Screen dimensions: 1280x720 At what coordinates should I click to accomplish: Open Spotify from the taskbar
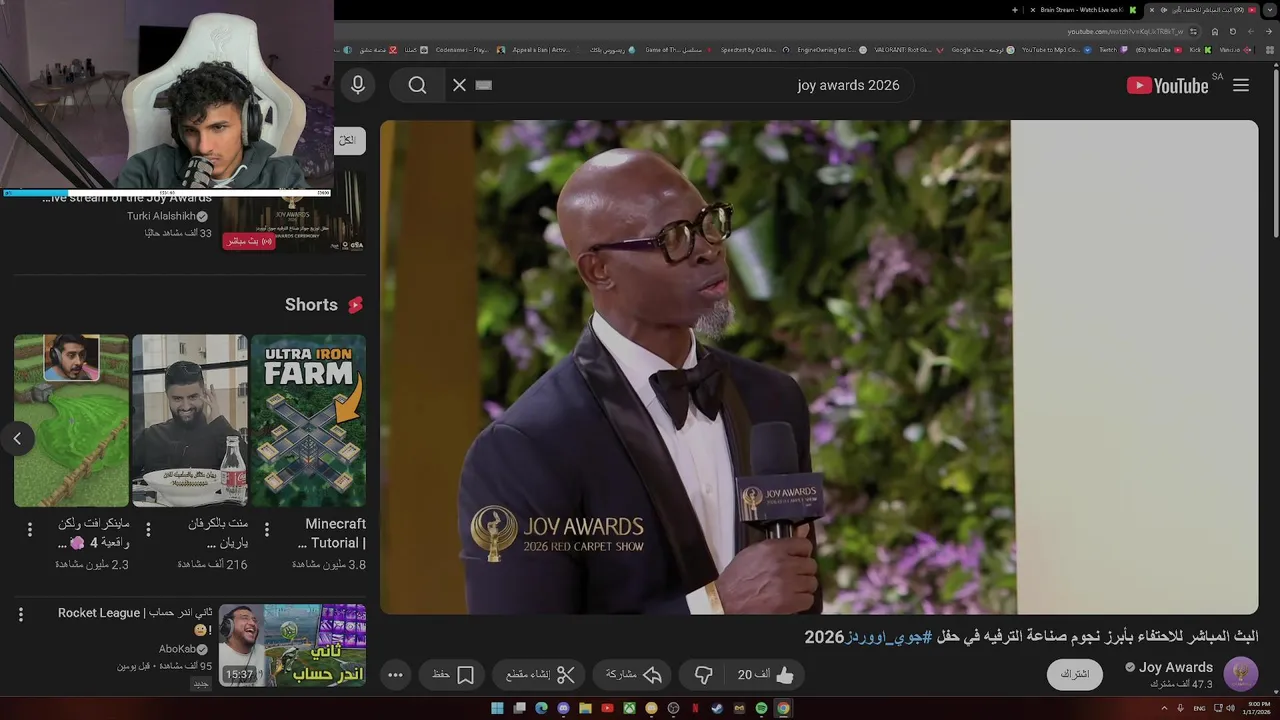[761, 708]
